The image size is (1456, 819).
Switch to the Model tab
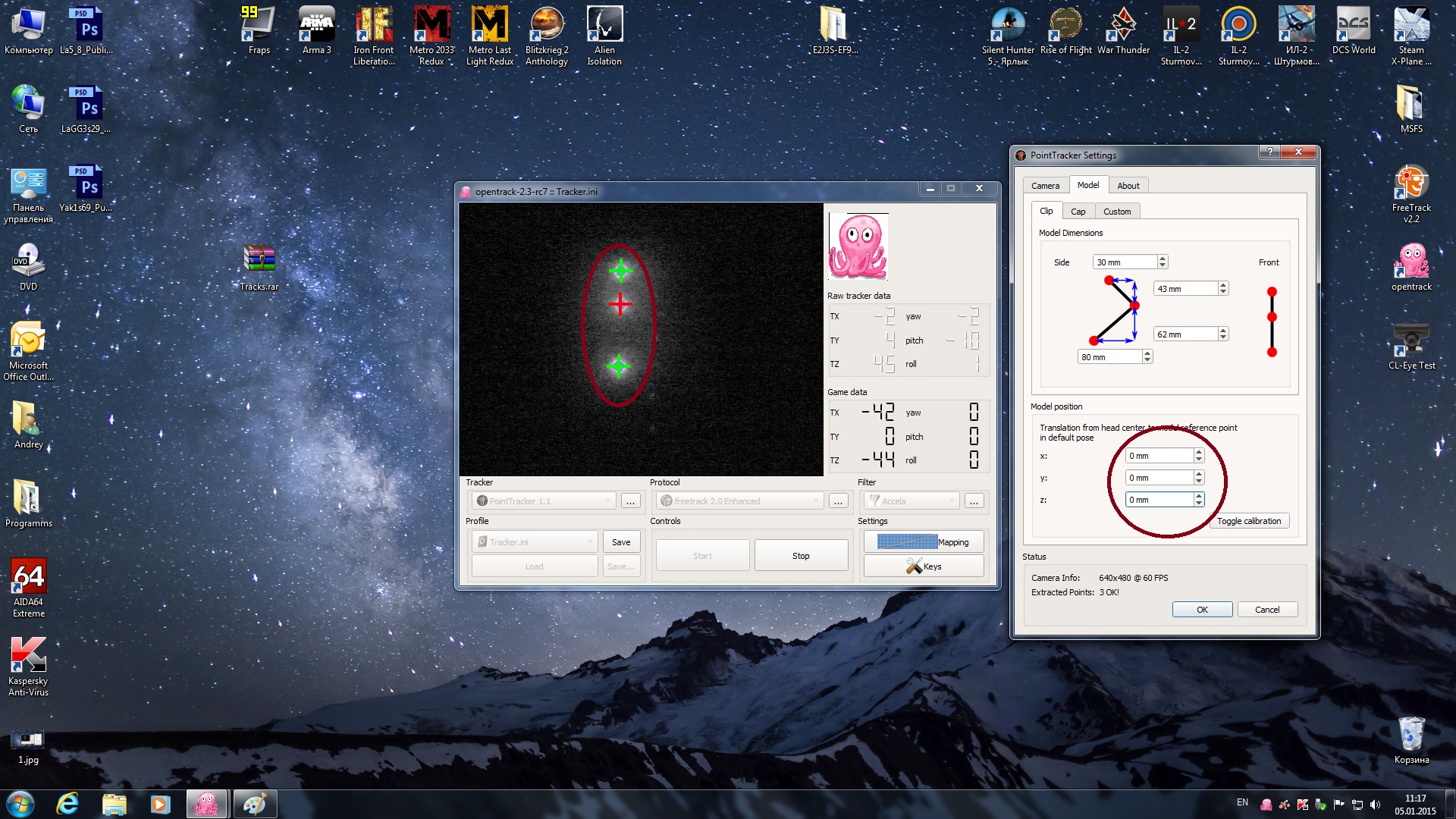1088,185
